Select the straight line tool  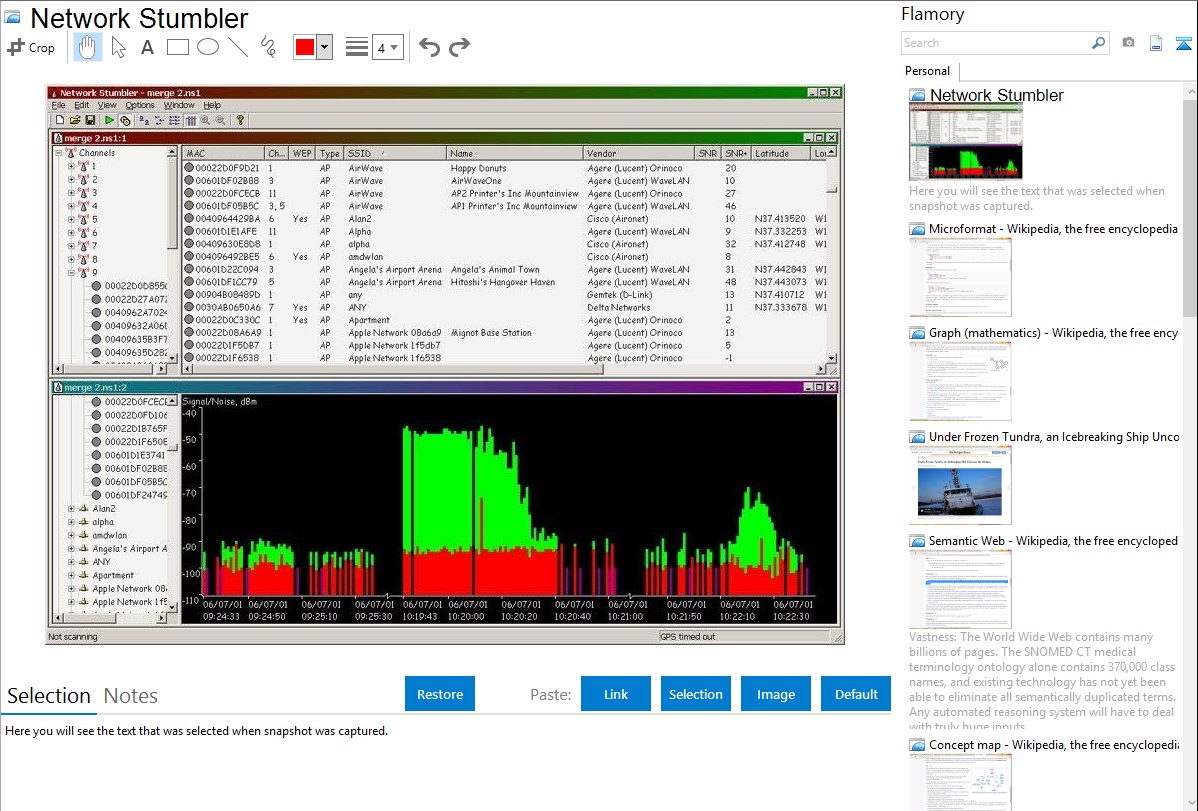point(238,47)
